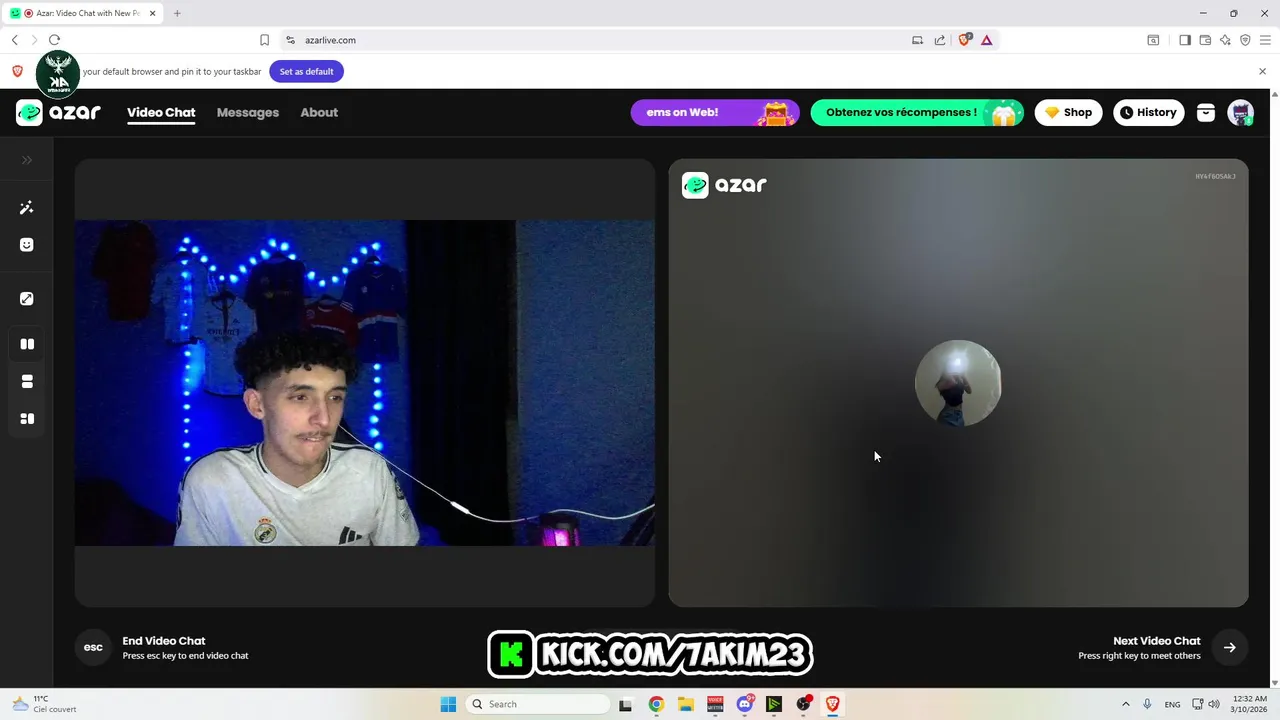
Task: Click the share page icon
Action: 940,40
